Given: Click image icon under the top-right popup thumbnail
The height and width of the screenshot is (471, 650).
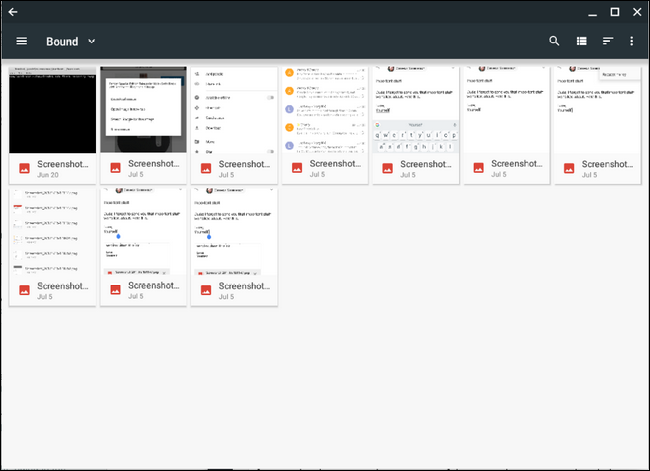Looking at the screenshot, I should click(569, 168).
